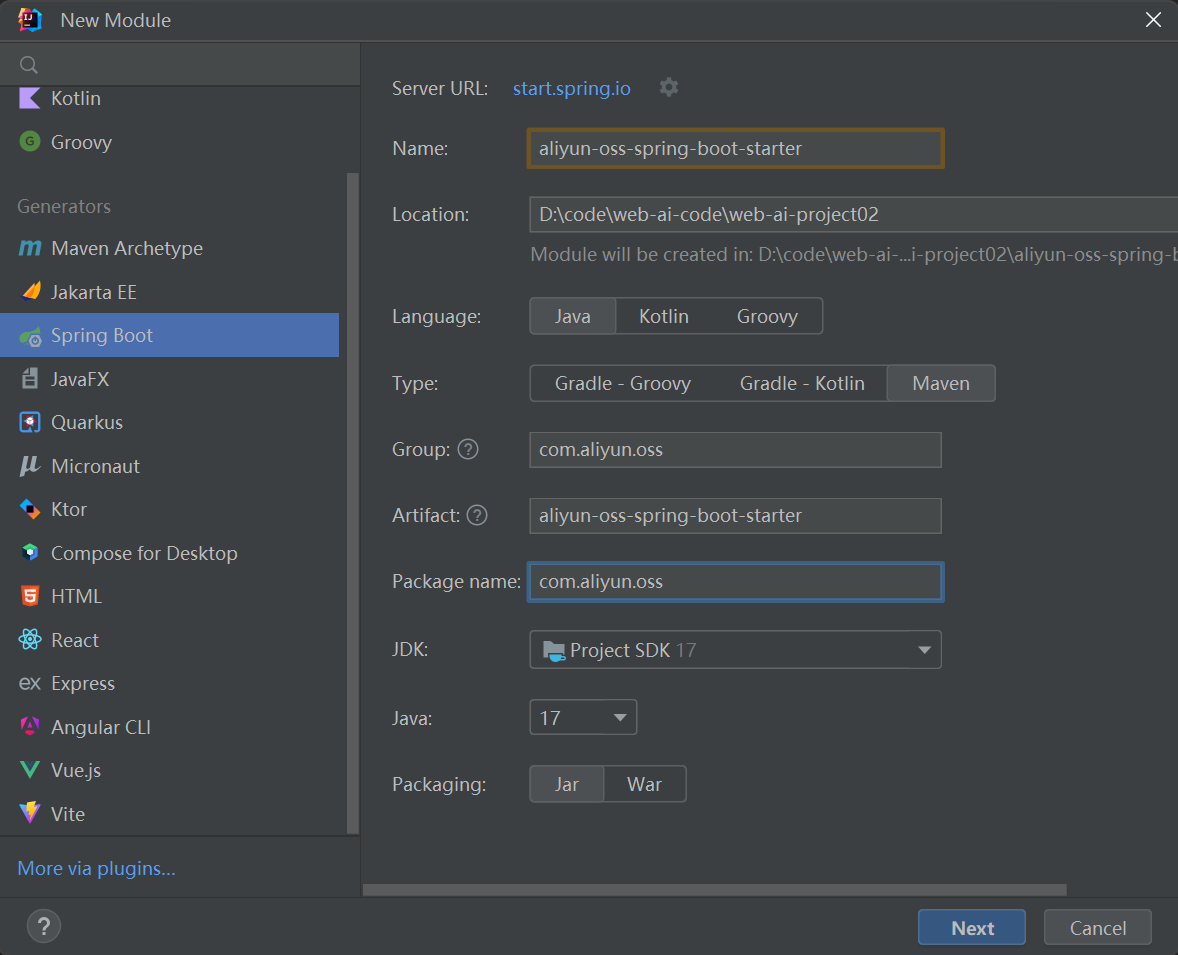Choose Gradle - Kotlin build type
This screenshot has height=955, width=1178.
pyautogui.click(x=802, y=383)
